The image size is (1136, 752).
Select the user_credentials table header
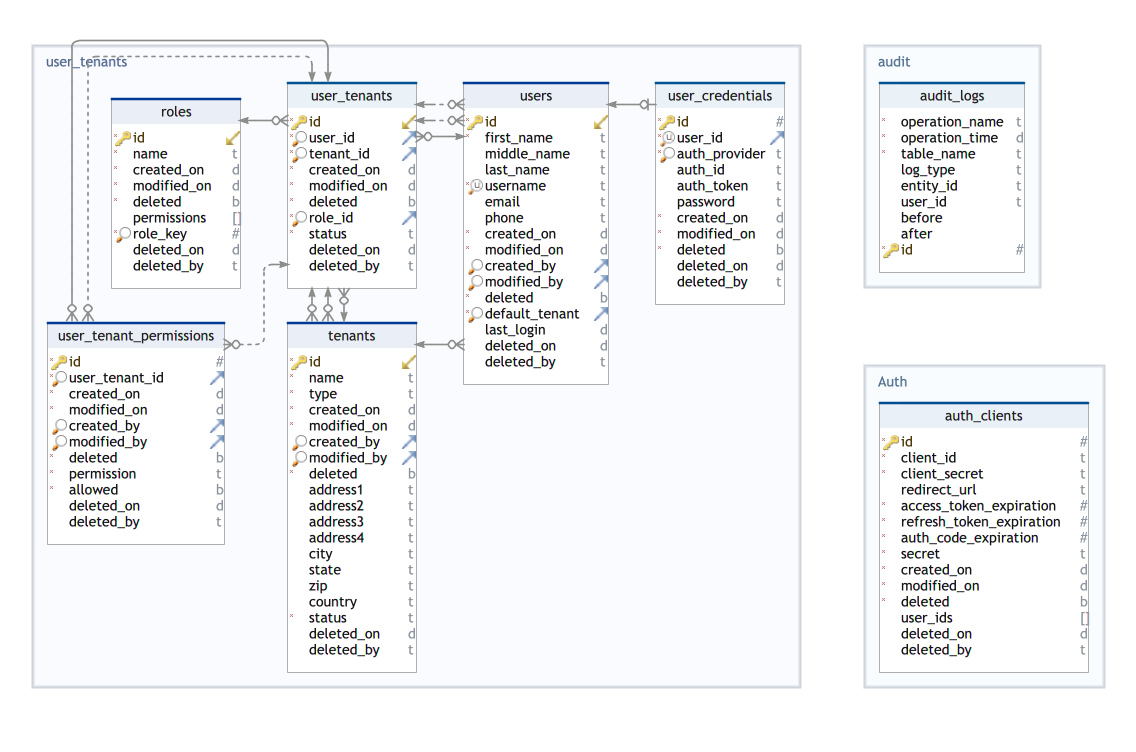720,96
